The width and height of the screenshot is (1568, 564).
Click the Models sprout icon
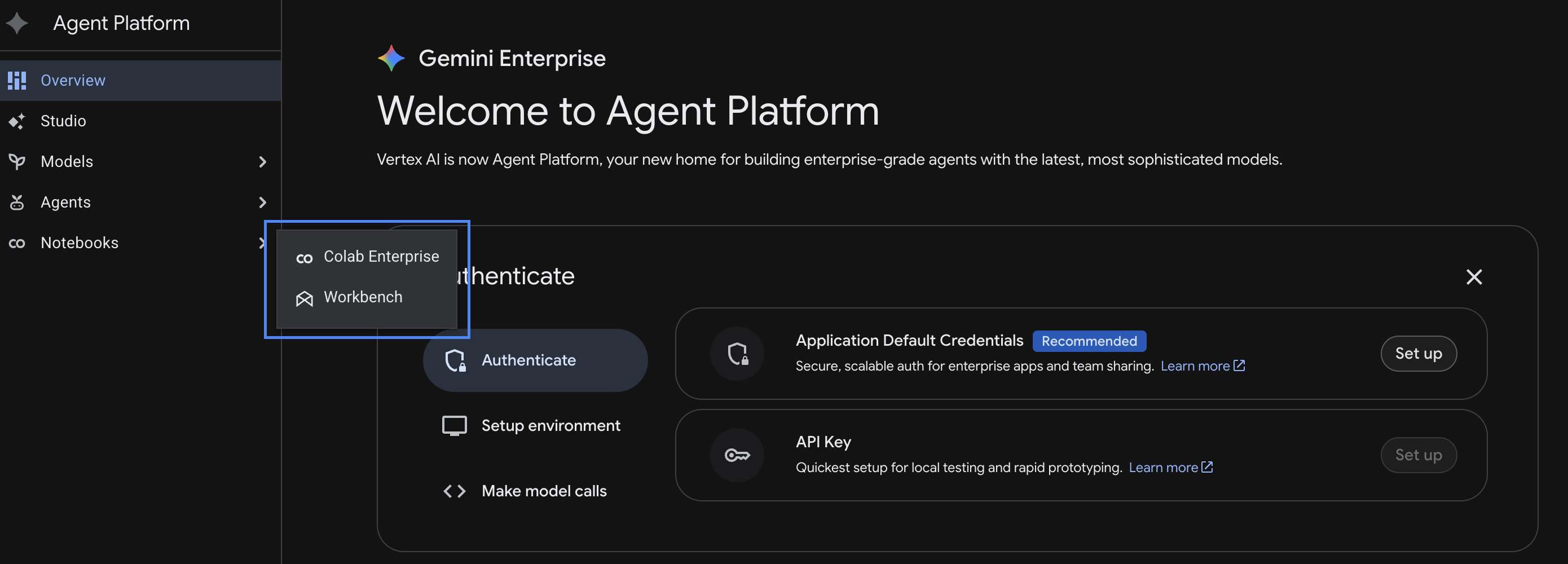[x=17, y=161]
